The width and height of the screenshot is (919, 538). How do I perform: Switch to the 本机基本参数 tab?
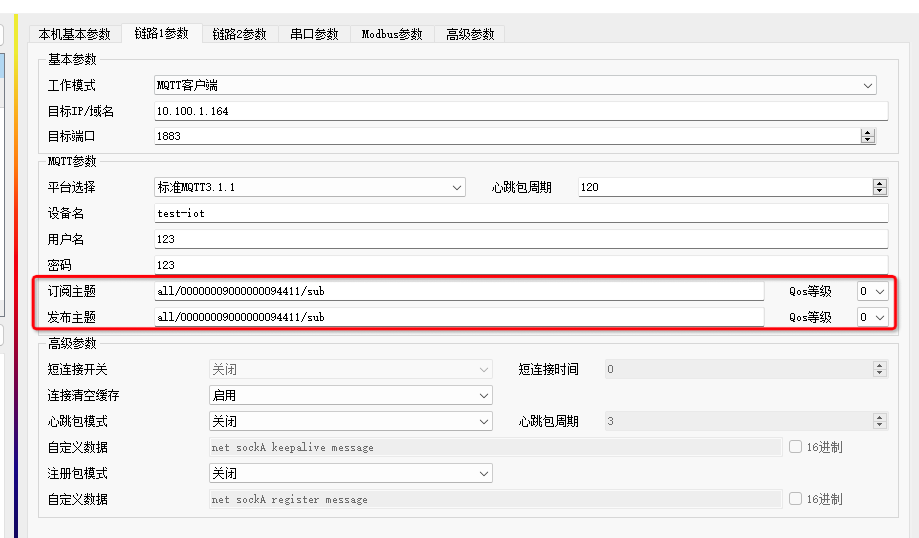(x=75, y=34)
